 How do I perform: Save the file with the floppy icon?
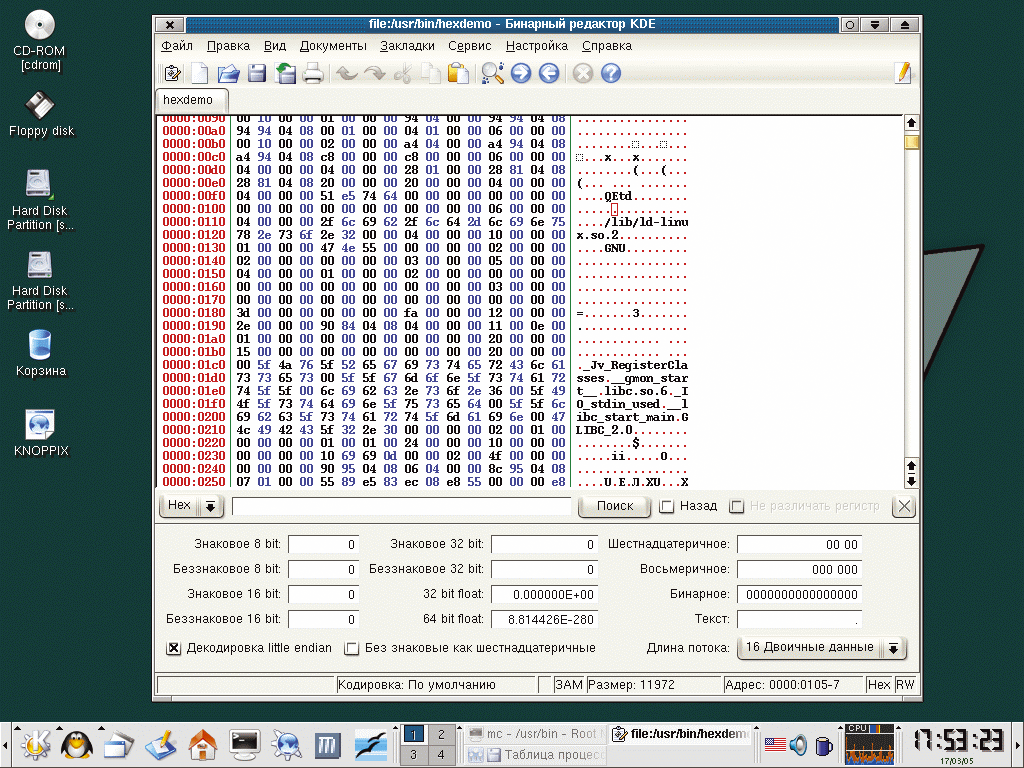[x=257, y=73]
